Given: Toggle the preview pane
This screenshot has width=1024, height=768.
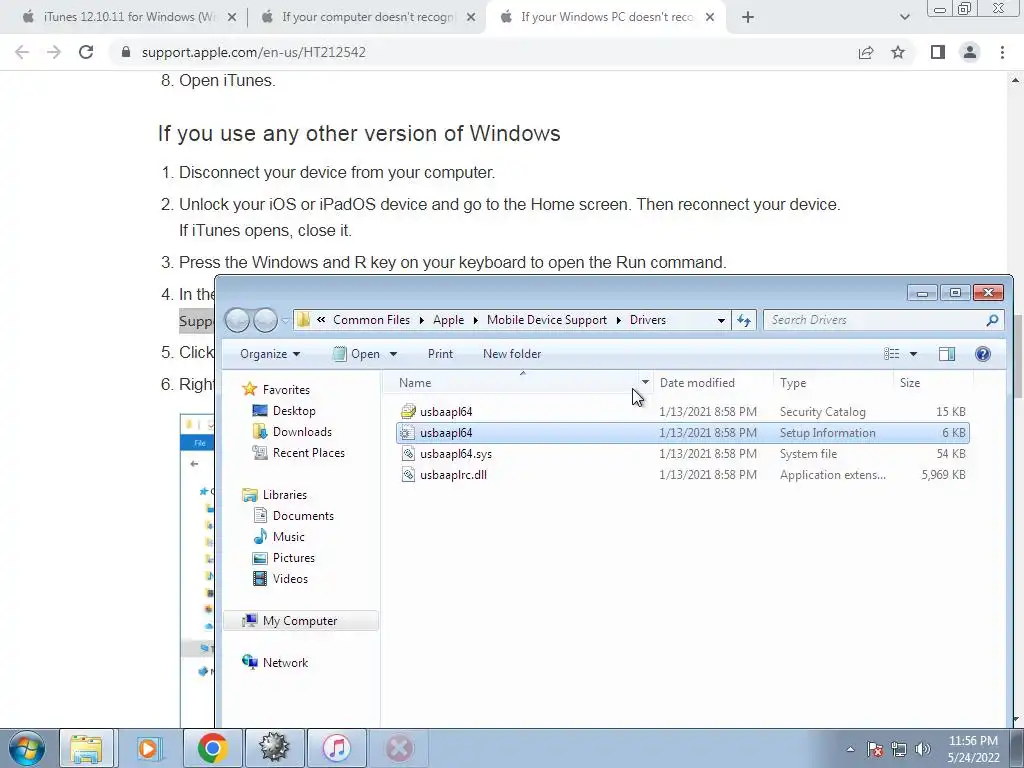Looking at the screenshot, I should pos(947,354).
